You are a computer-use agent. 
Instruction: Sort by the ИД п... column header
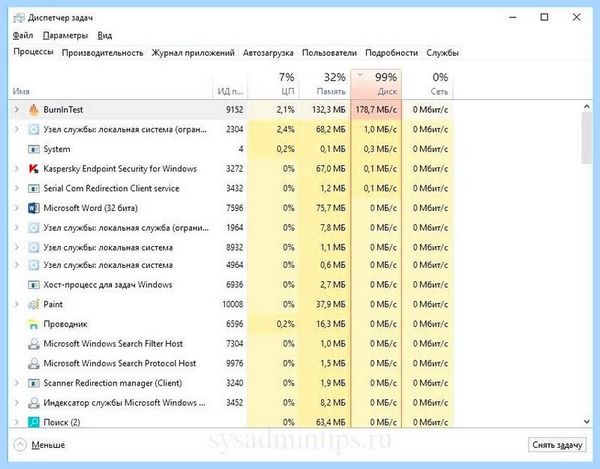tap(230, 84)
